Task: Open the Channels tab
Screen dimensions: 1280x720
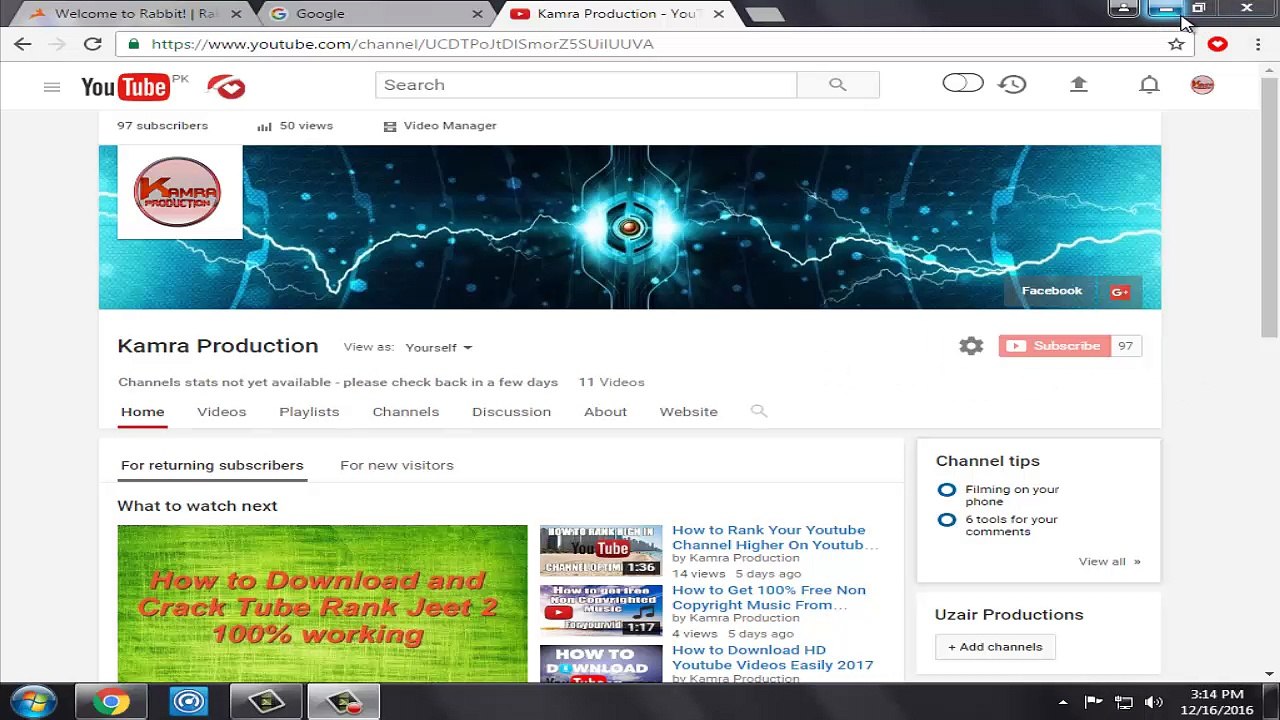Action: pyautogui.click(x=405, y=412)
